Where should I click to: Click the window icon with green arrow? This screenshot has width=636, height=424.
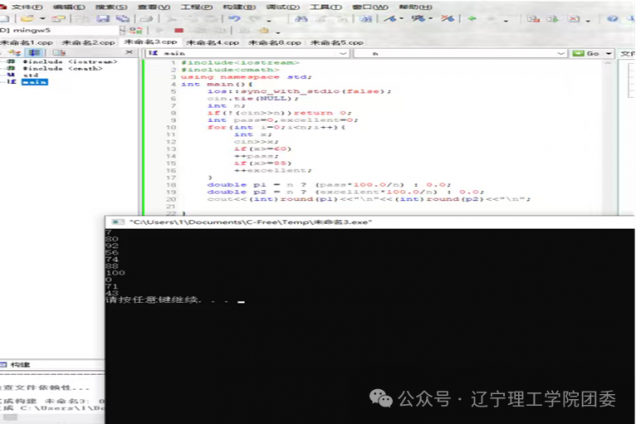(x=553, y=19)
